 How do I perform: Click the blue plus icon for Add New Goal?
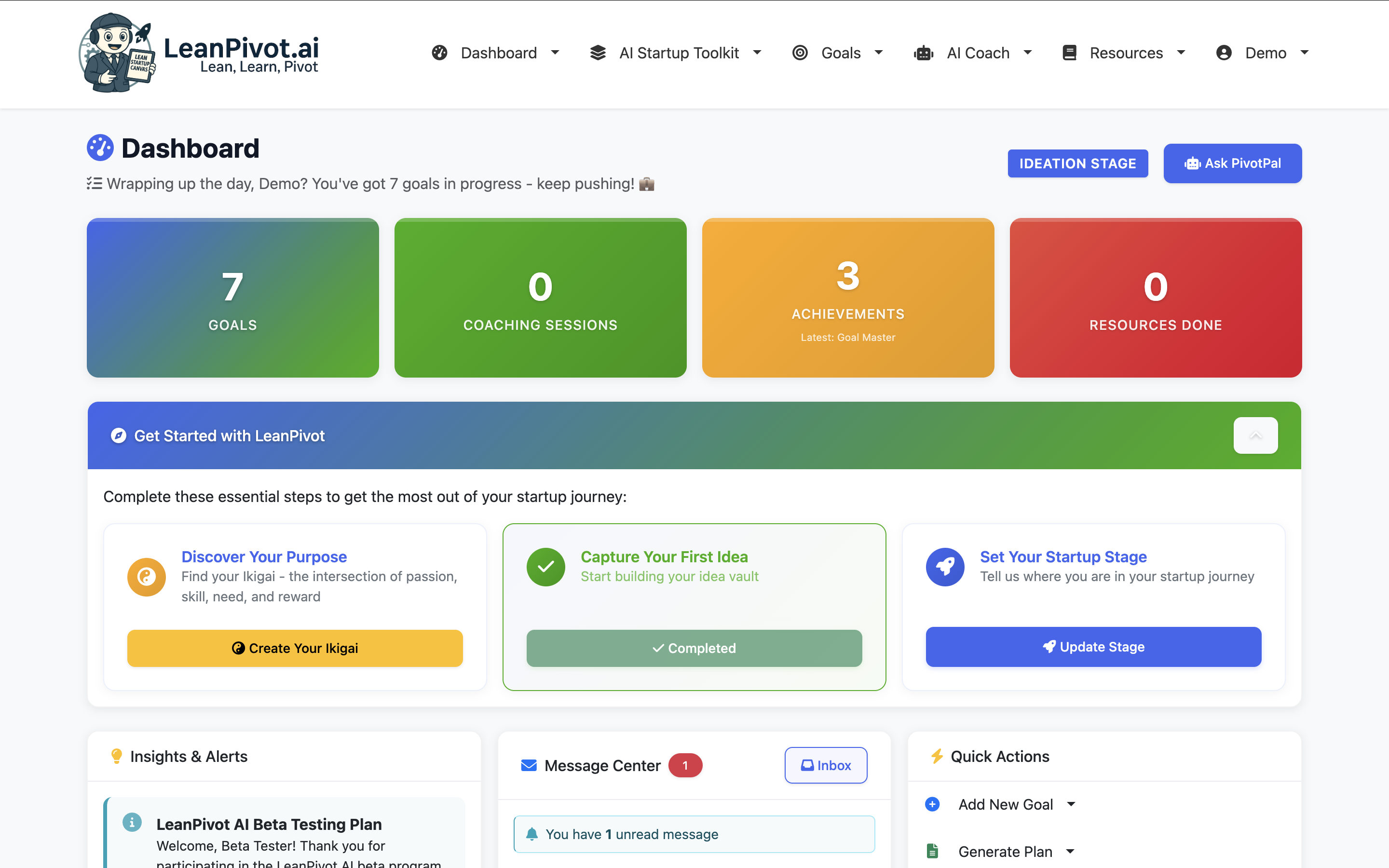932,804
